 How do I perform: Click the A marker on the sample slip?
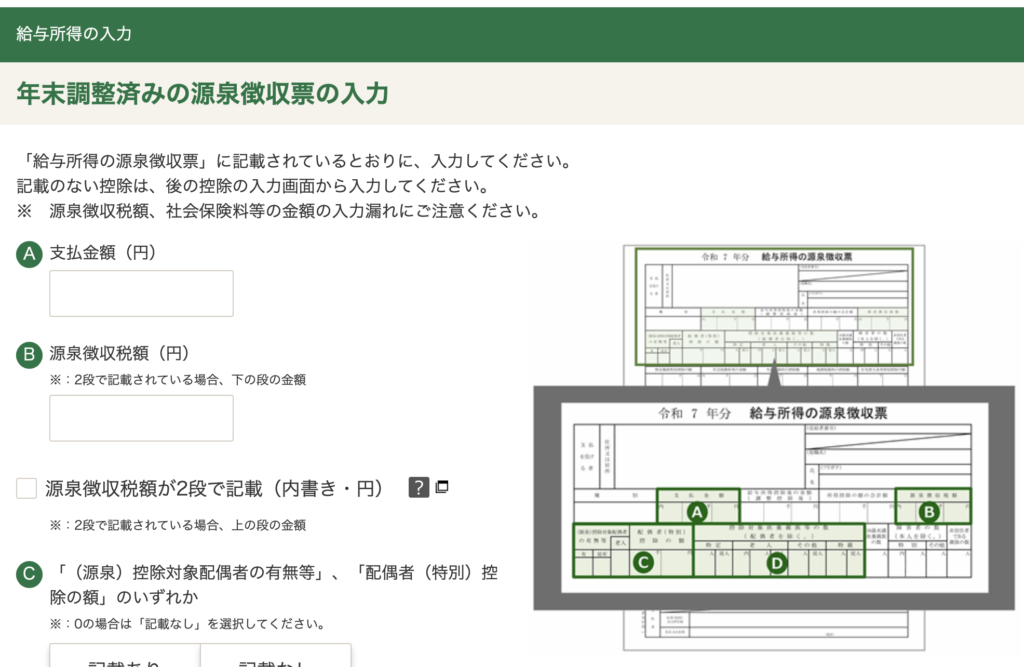[699, 512]
